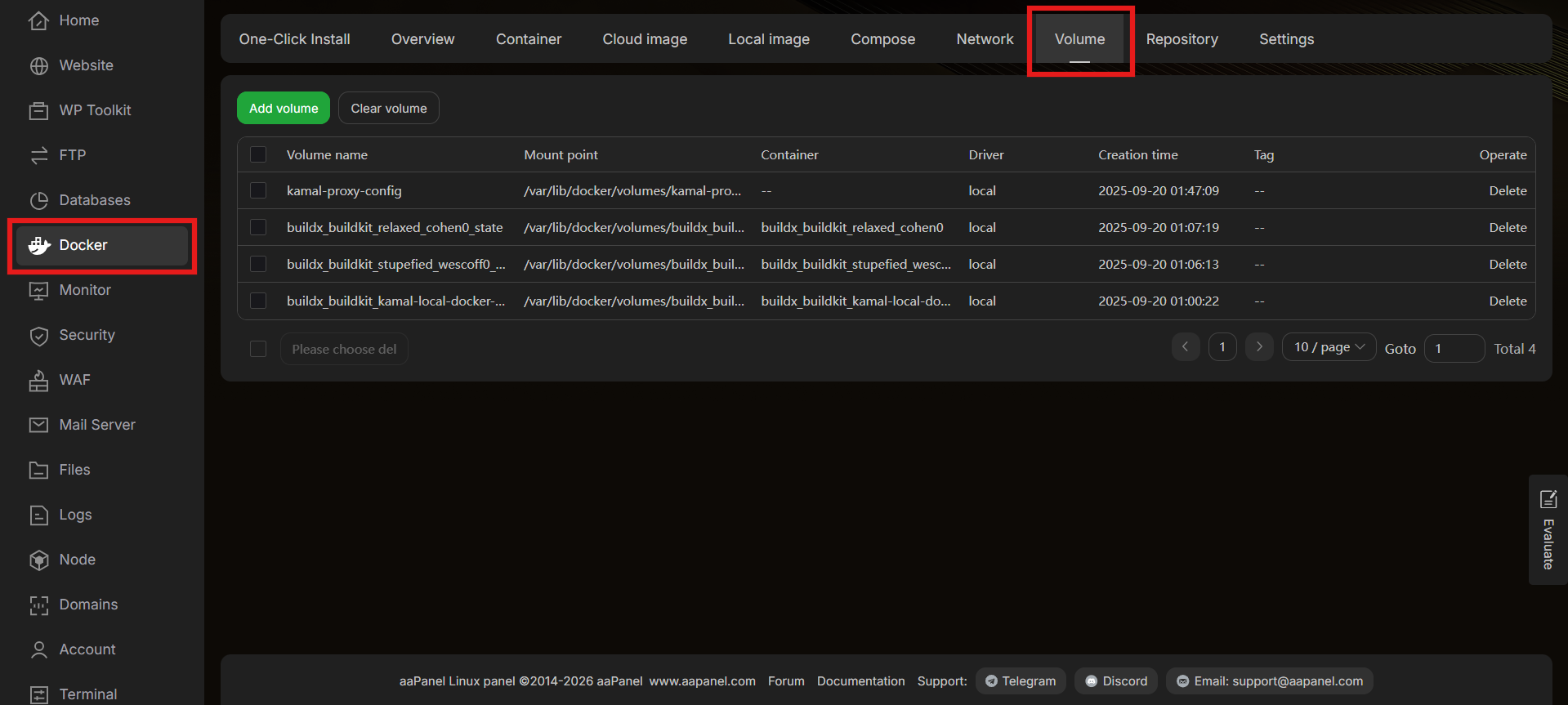Screen dimensions: 1568x705
Task: Switch to the Local image tab
Action: (769, 39)
